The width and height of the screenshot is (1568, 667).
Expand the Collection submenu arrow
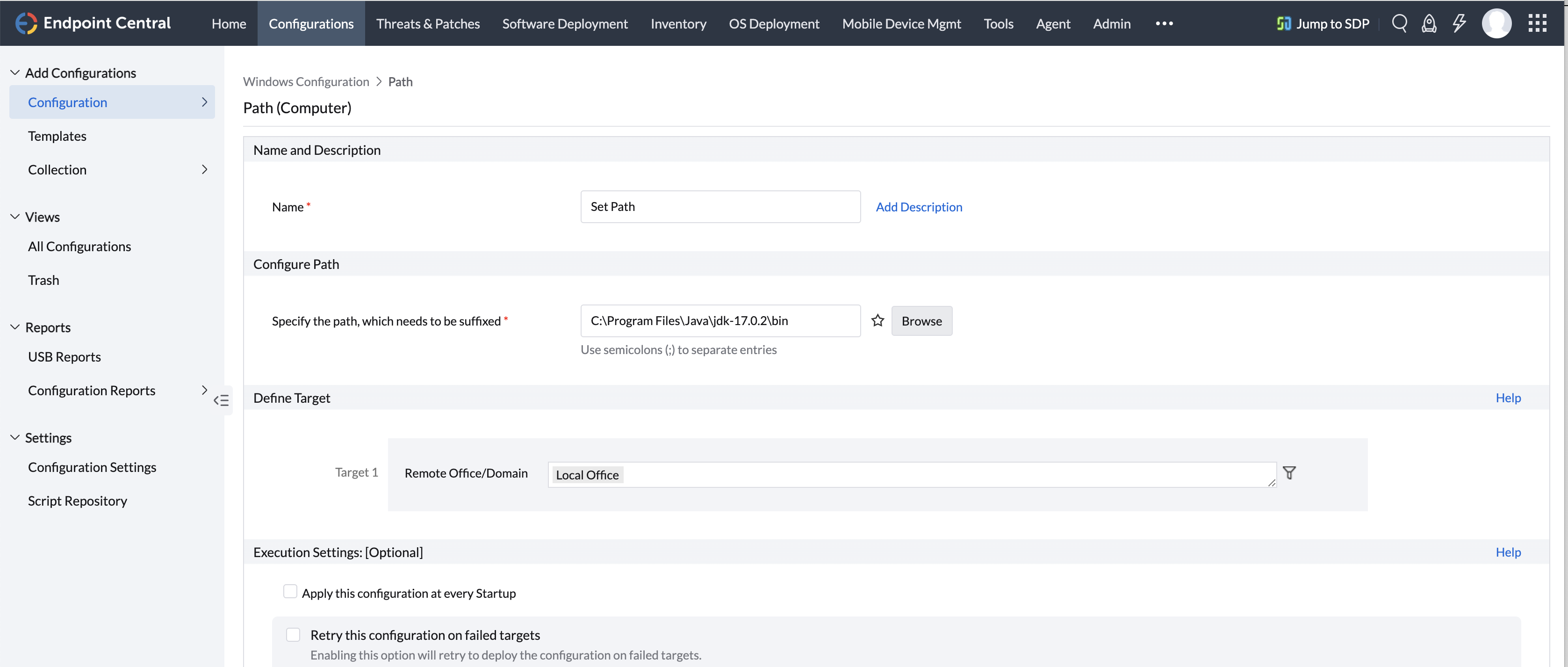(204, 169)
